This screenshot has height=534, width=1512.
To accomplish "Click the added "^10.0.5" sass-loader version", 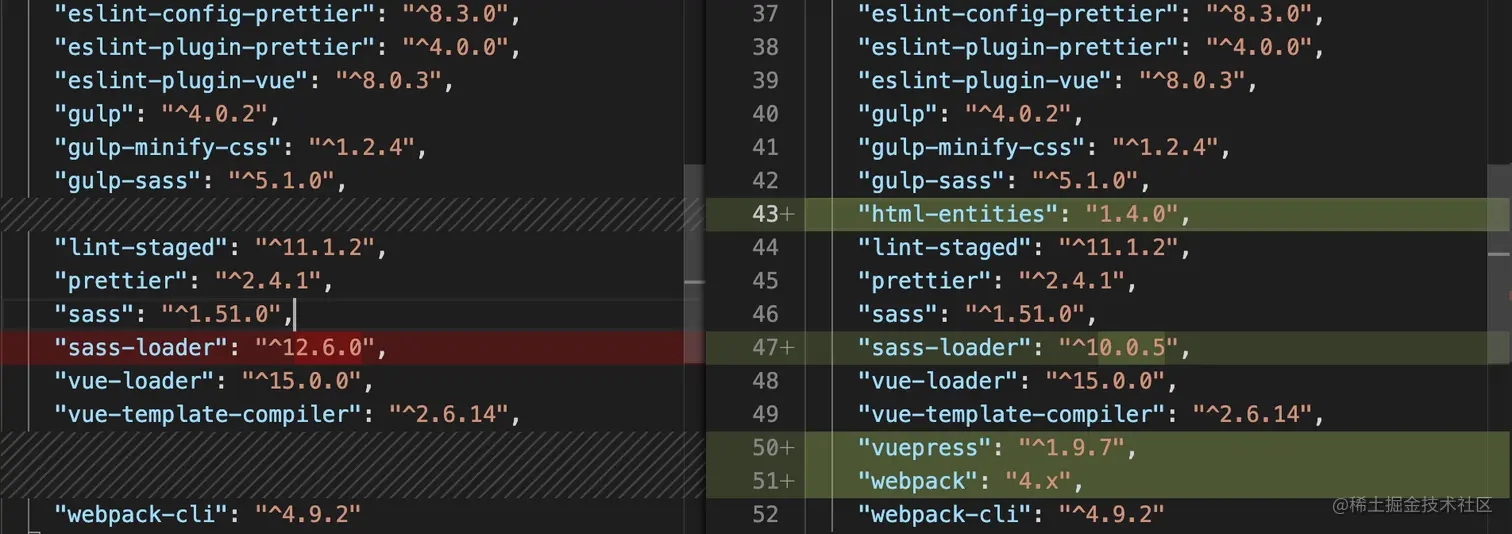I will coord(1119,348).
